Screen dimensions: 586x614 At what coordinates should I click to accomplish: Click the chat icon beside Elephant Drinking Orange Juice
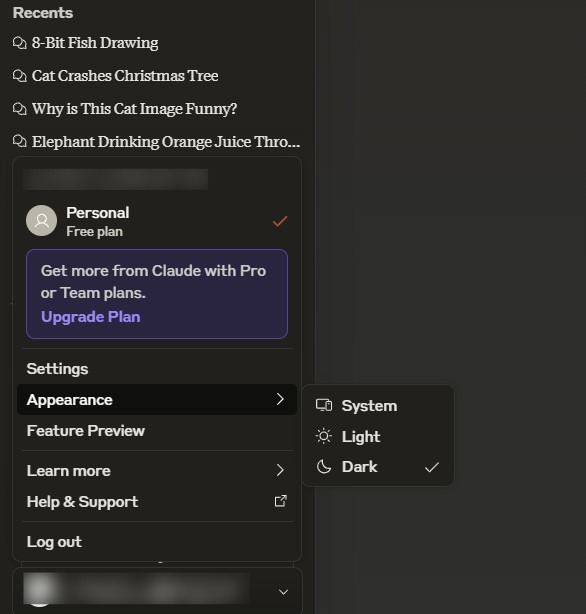pyautogui.click(x=20, y=141)
